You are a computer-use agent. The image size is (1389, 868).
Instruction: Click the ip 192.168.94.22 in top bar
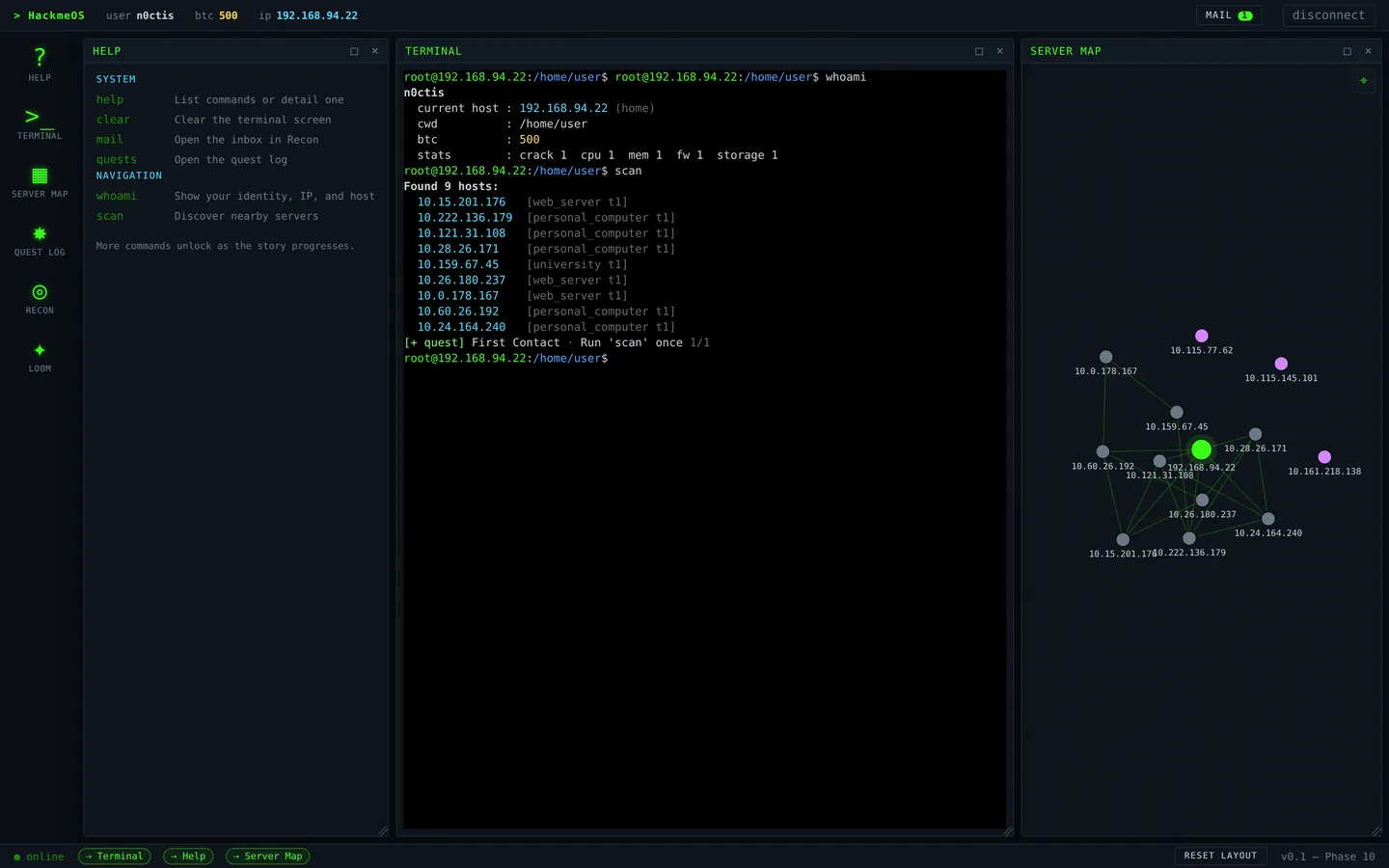(308, 15)
